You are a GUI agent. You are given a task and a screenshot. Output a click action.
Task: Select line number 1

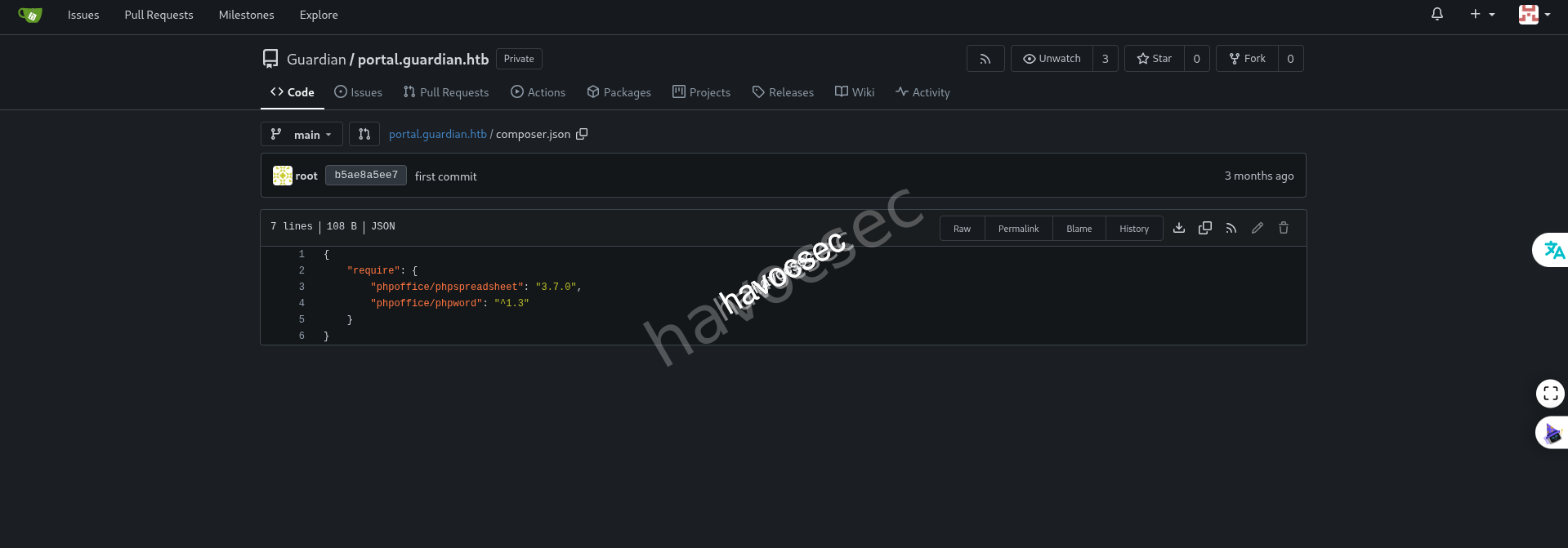[302, 254]
